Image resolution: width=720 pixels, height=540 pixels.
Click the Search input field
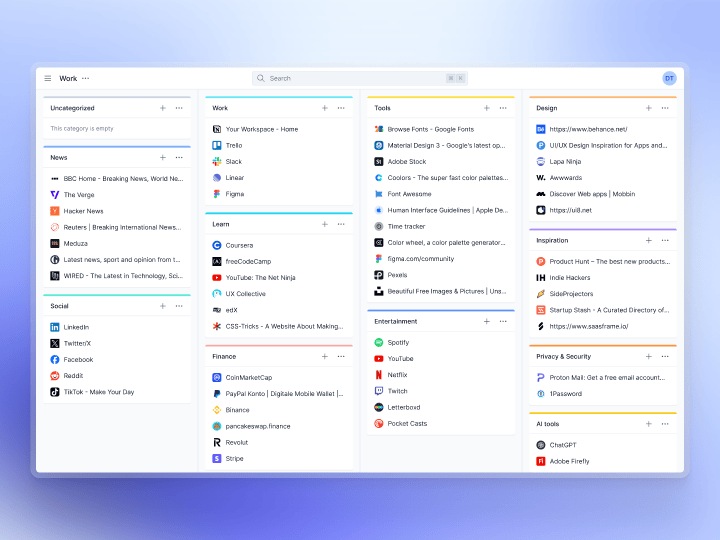(x=360, y=79)
